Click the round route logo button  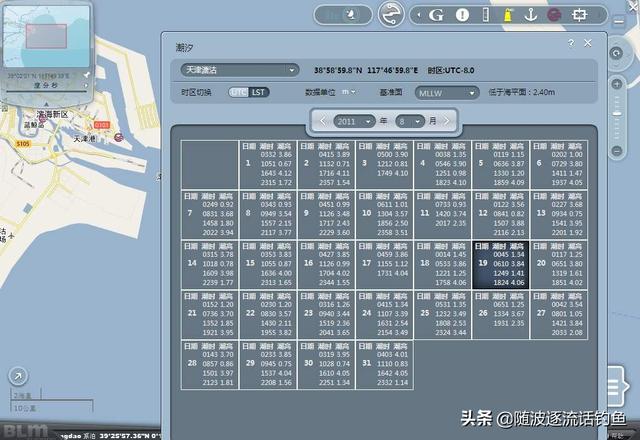tap(390, 15)
